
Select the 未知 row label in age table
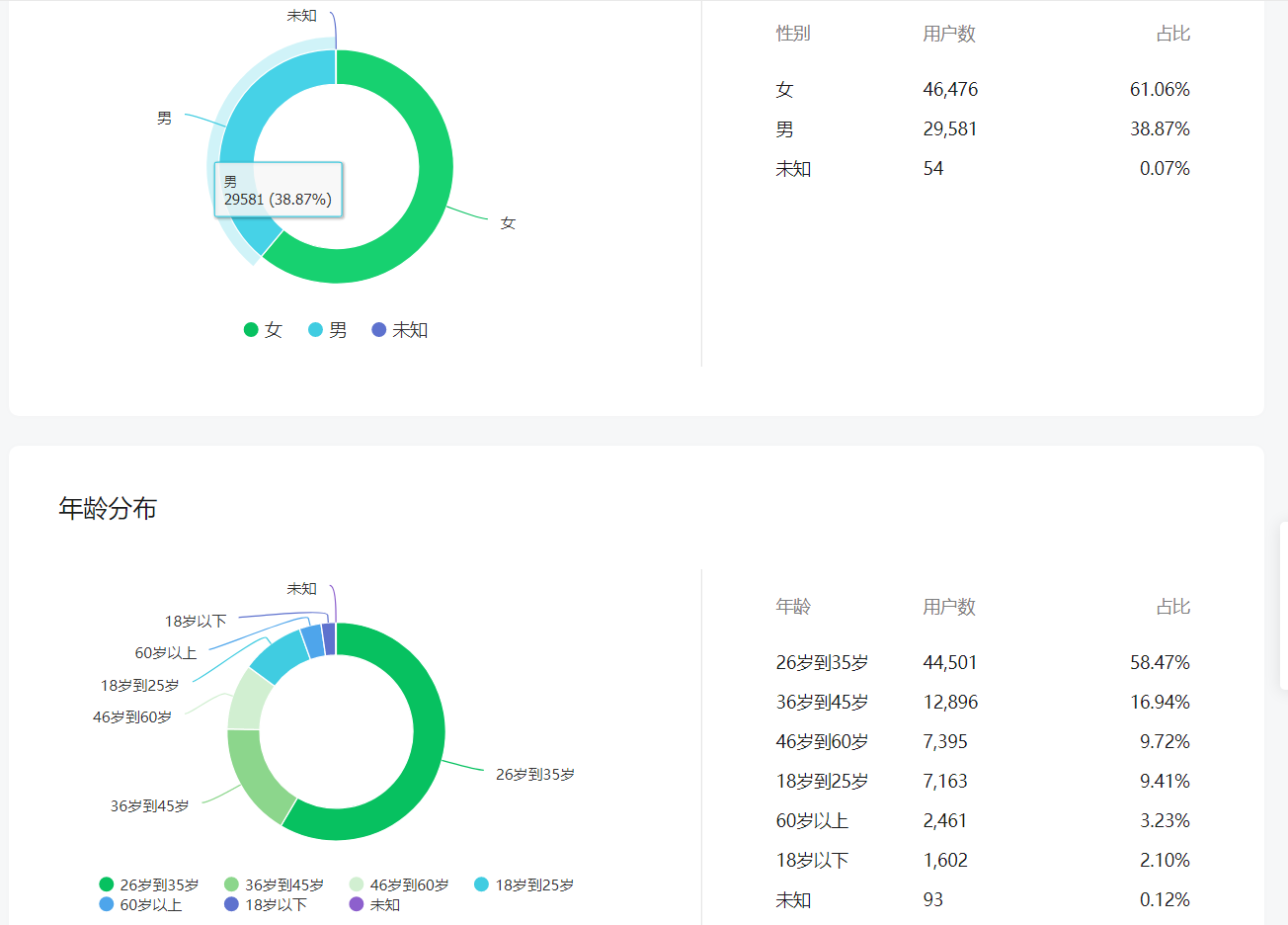point(793,900)
